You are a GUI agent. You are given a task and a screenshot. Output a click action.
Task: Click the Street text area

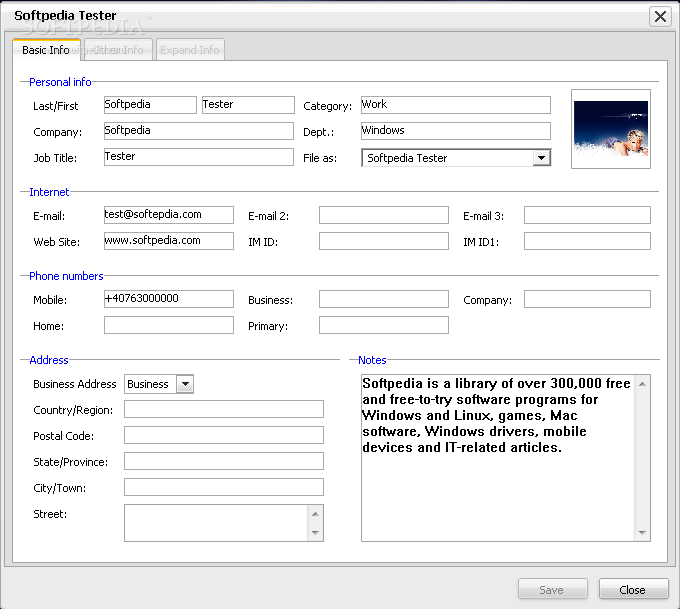[216, 523]
